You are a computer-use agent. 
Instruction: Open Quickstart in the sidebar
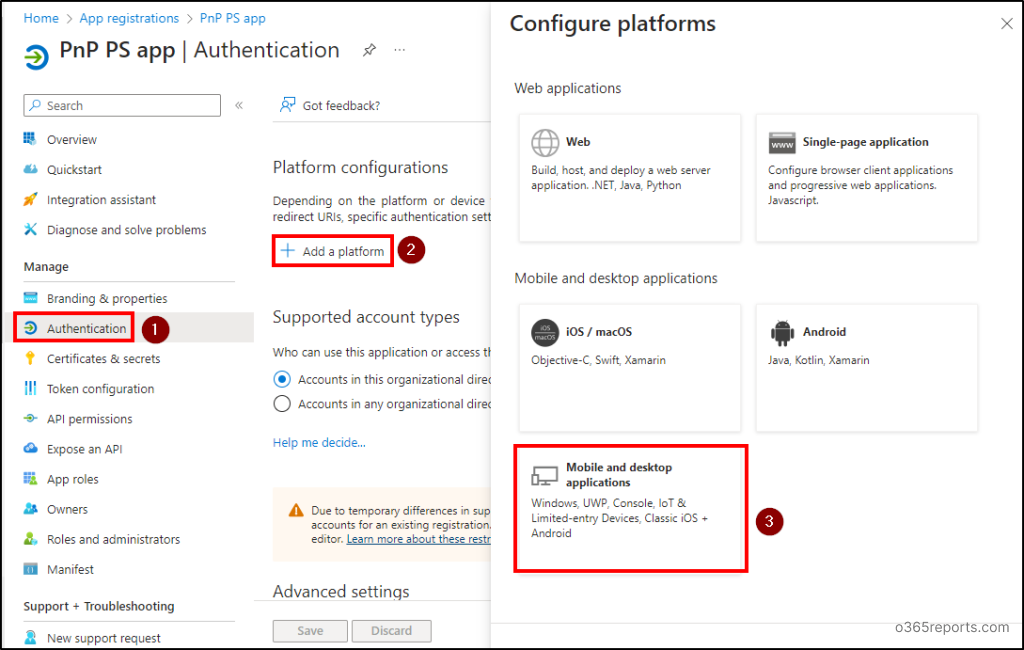(x=74, y=169)
